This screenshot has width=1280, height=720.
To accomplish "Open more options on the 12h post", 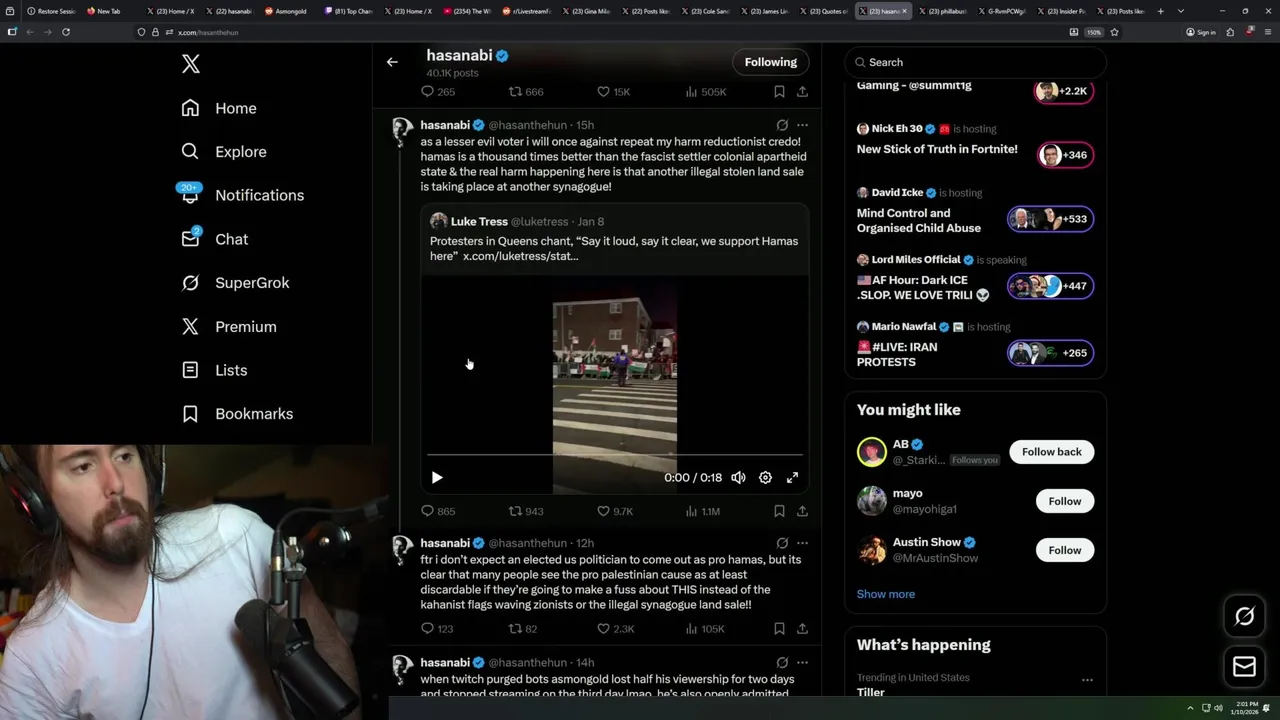I will pyautogui.click(x=802, y=543).
